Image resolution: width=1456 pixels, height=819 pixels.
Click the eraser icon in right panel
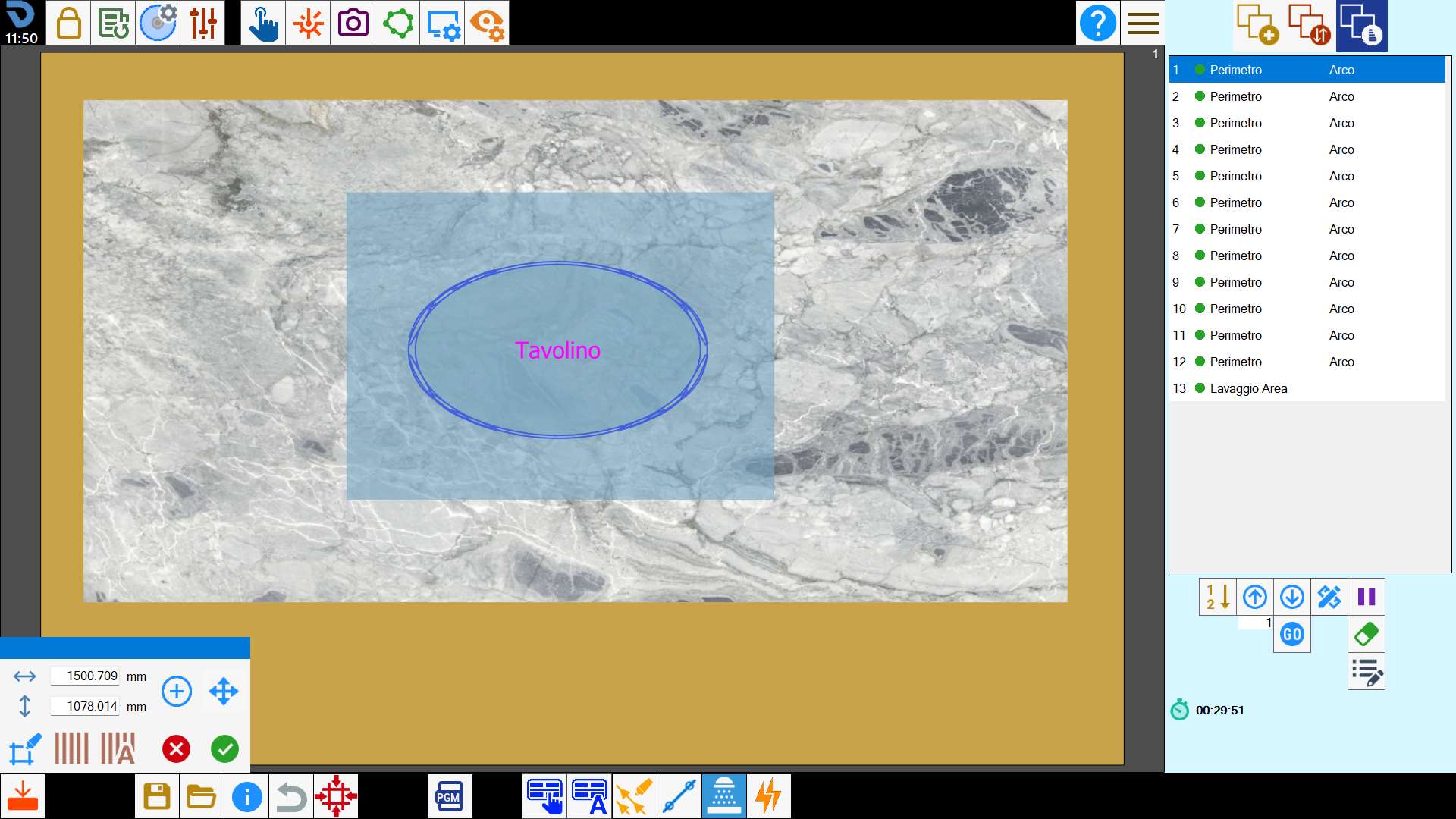[1367, 634]
